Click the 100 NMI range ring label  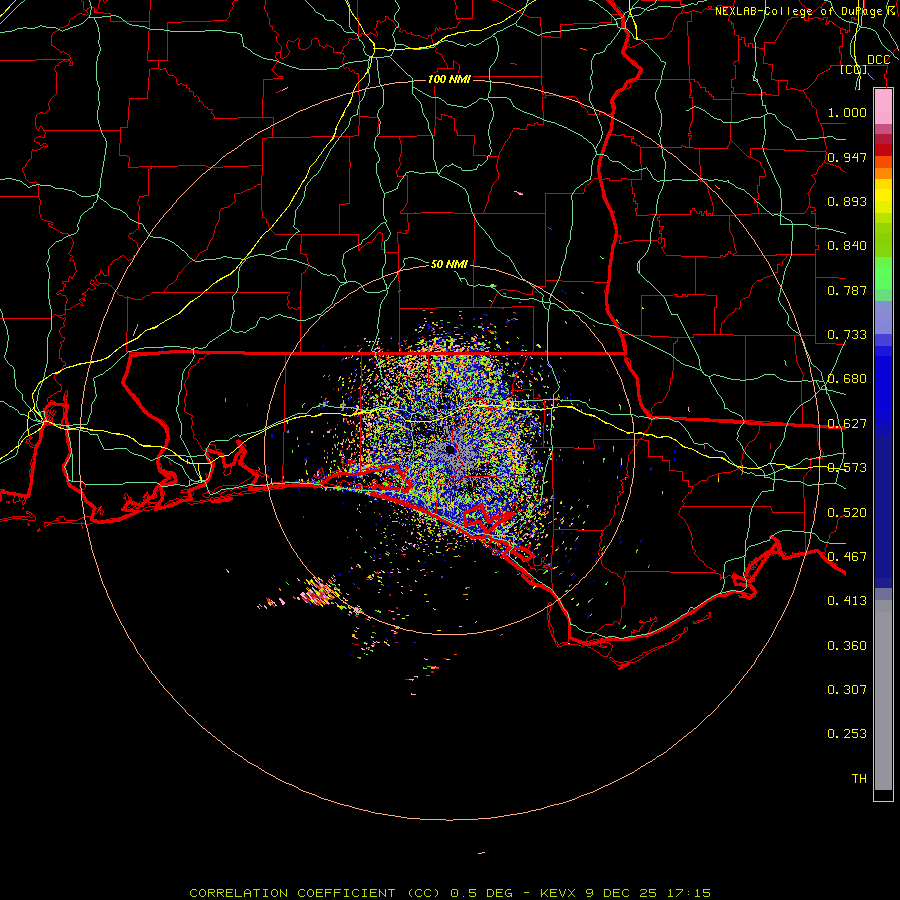tap(449, 79)
